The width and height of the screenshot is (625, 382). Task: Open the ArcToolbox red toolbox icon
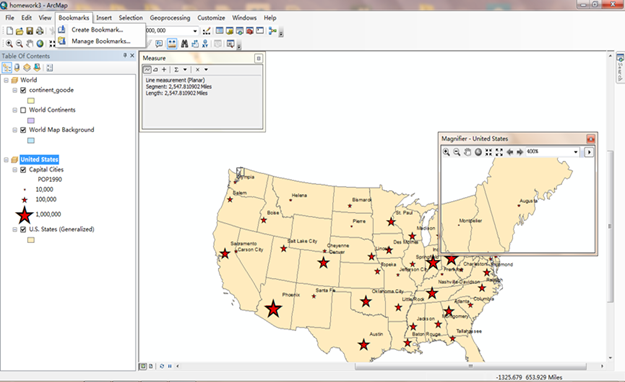[250, 31]
